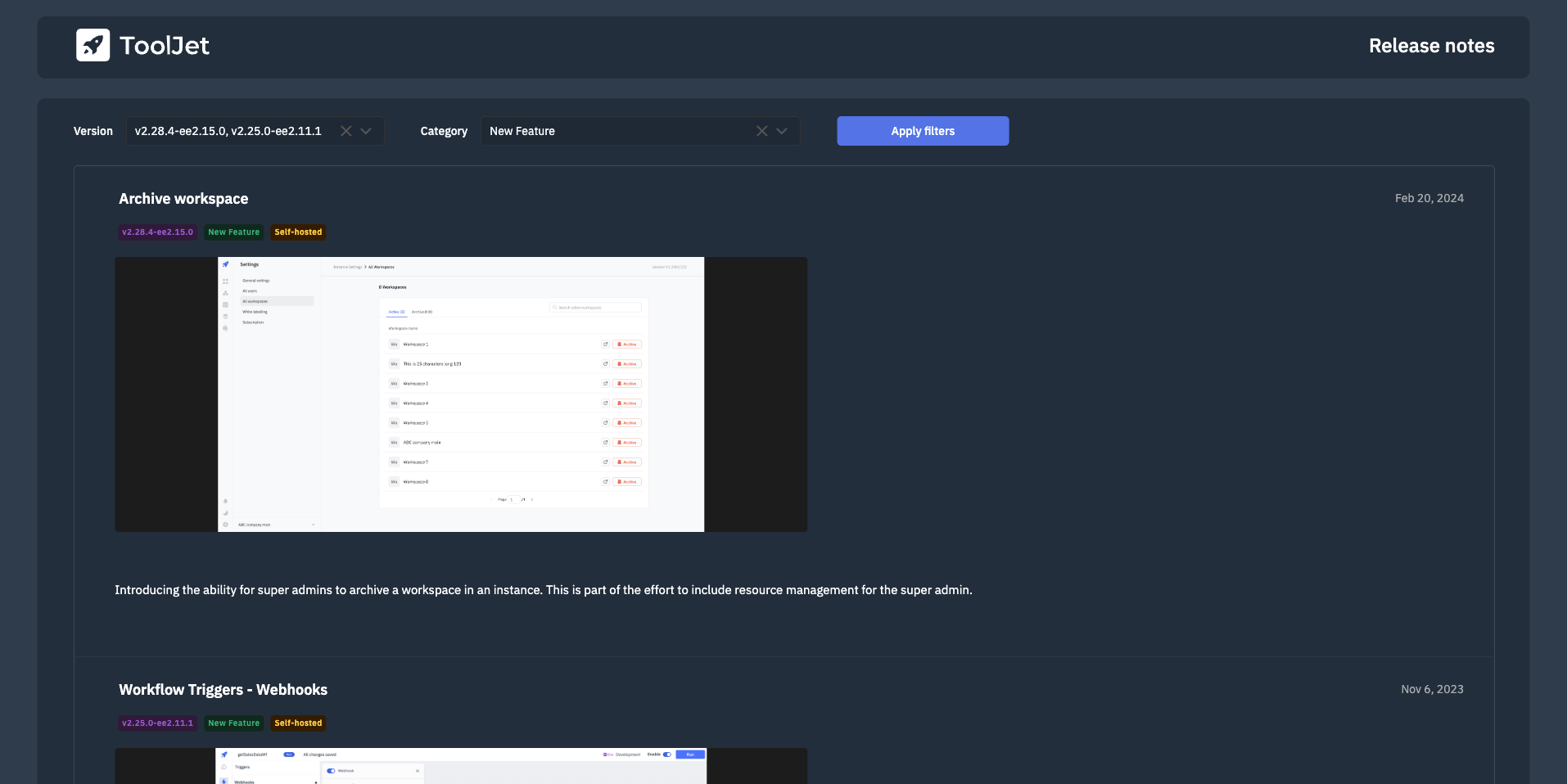Open the Workflow Triggers - Webhooks title
The width and height of the screenshot is (1567, 784).
coord(223,690)
